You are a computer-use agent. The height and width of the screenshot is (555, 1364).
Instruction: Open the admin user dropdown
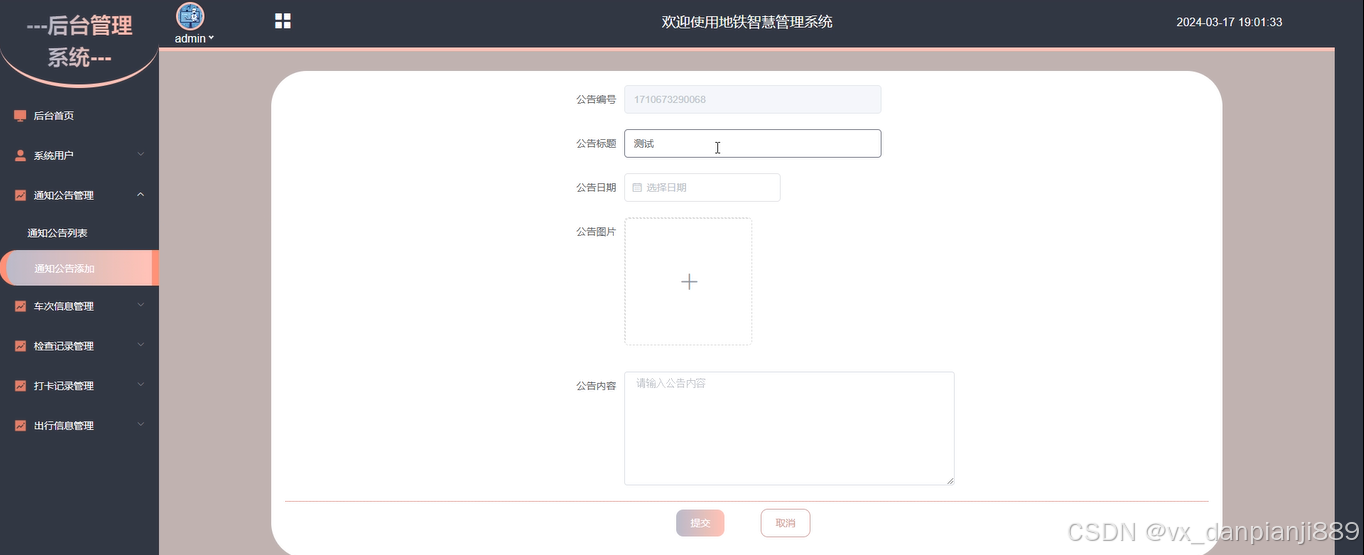coord(194,39)
